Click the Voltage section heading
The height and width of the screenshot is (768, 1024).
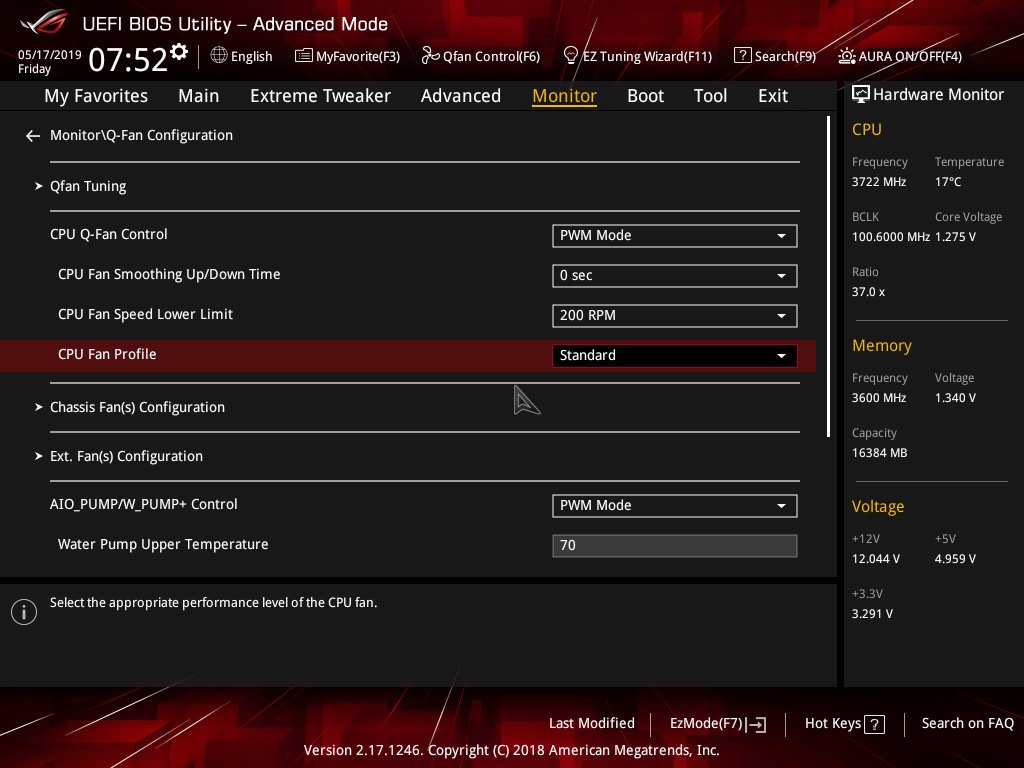point(878,507)
